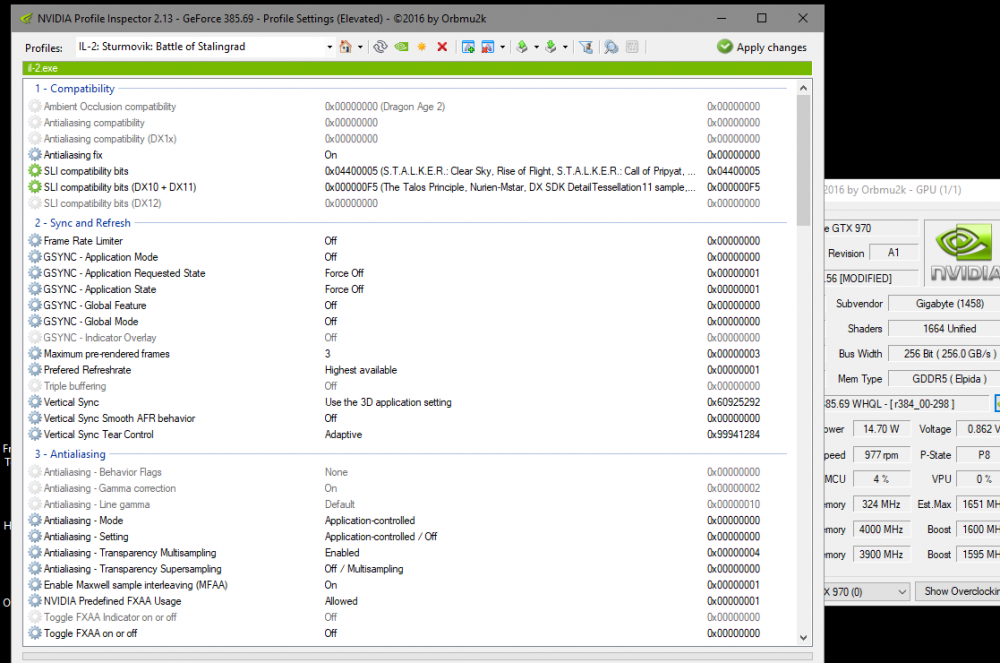Click the magnifier scan profiles icon
Viewport: 1000px width, 663px height.
coord(611,47)
